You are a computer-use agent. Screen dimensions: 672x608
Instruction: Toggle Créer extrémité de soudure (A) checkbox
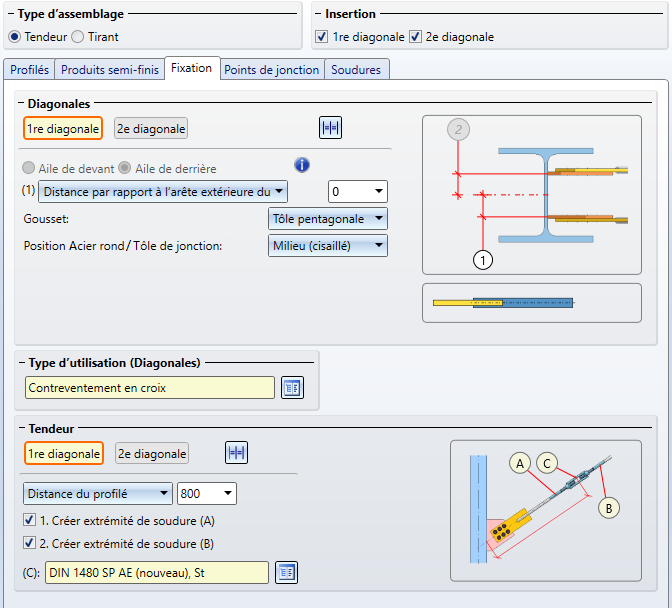coord(29,520)
